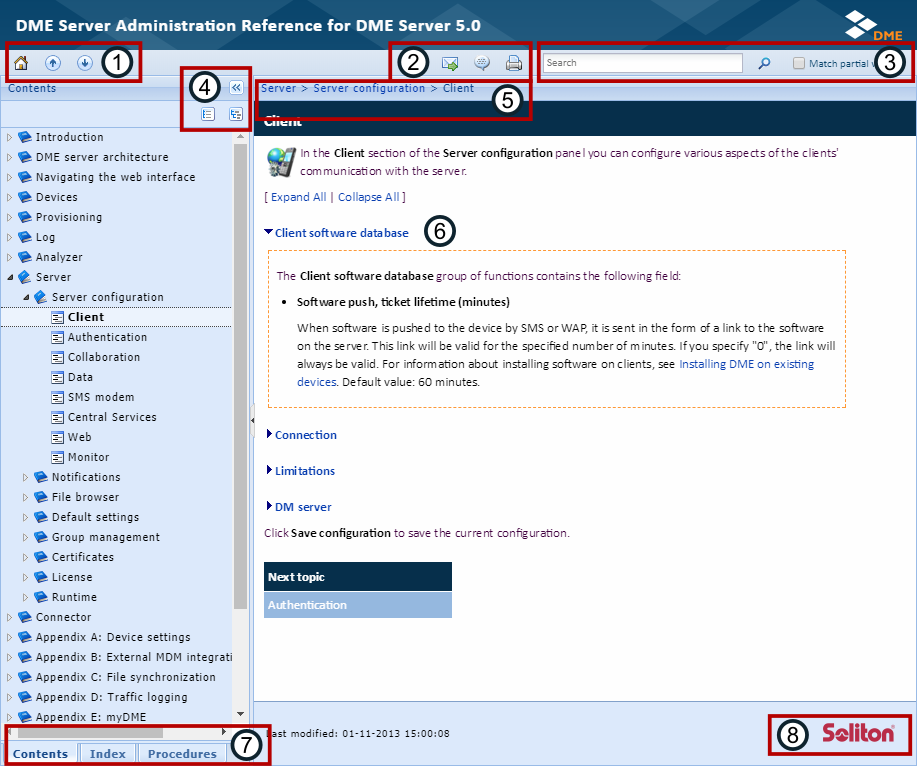Click the Web page icon
Image resolution: width=917 pixels, height=766 pixels.
coord(57,437)
